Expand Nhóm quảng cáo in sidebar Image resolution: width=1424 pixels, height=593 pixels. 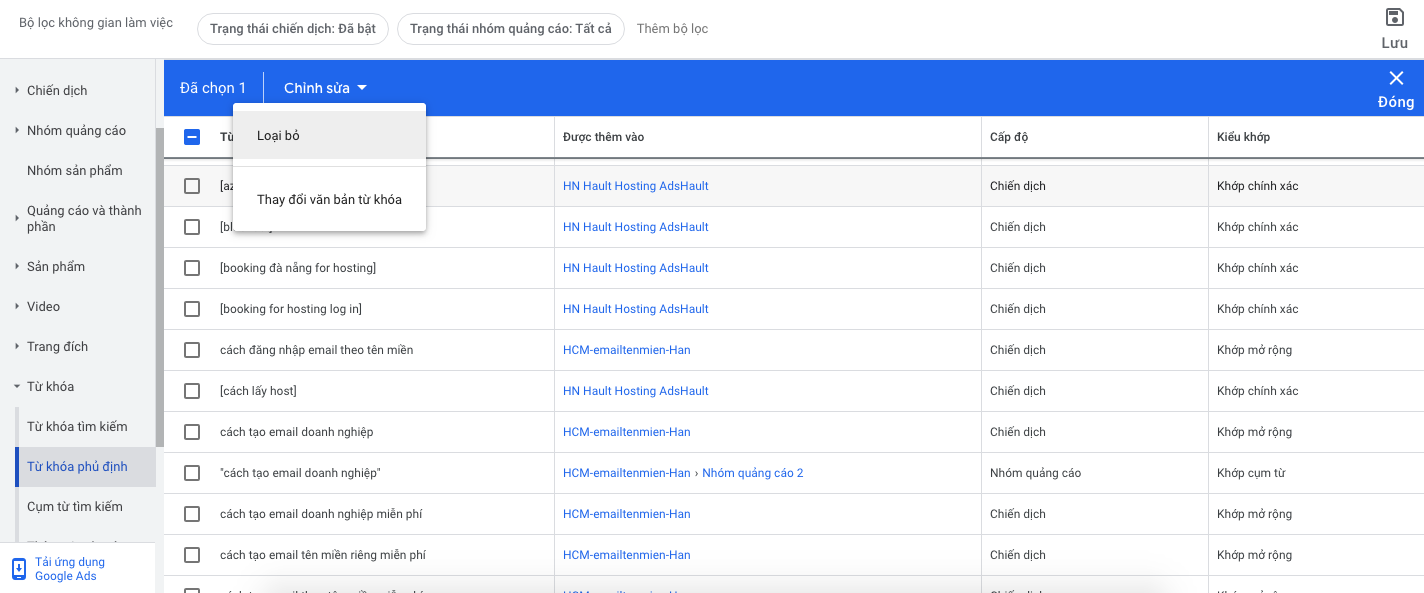coord(17,130)
